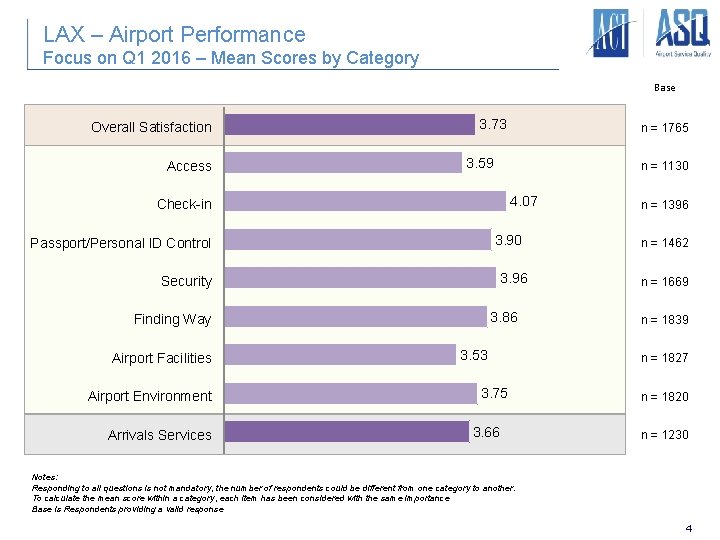Select the Q1 2016 Mean Scores subtitle
720x540 pixels.
pos(231,58)
